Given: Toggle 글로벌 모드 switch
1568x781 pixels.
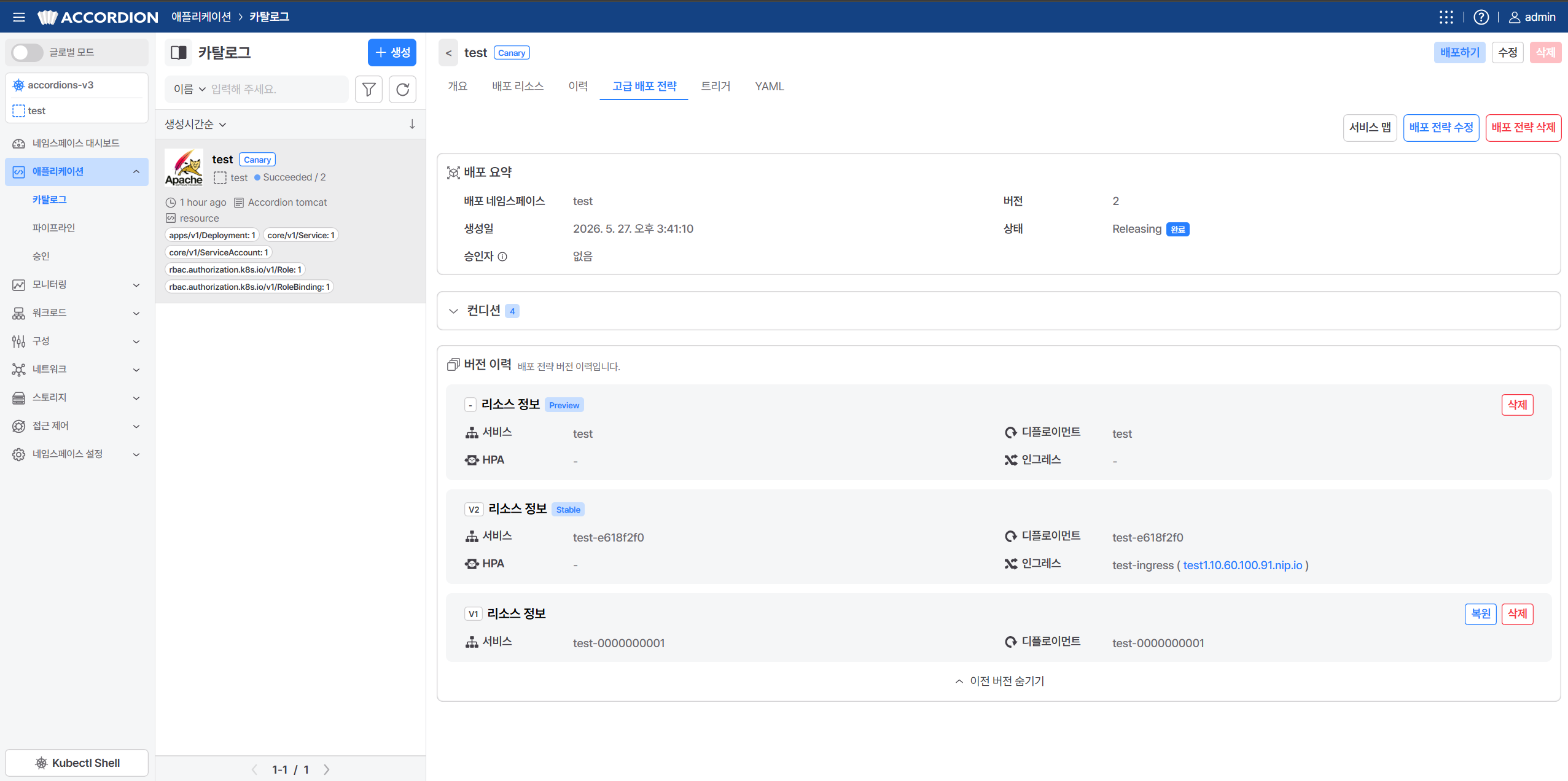Looking at the screenshot, I should point(27,52).
